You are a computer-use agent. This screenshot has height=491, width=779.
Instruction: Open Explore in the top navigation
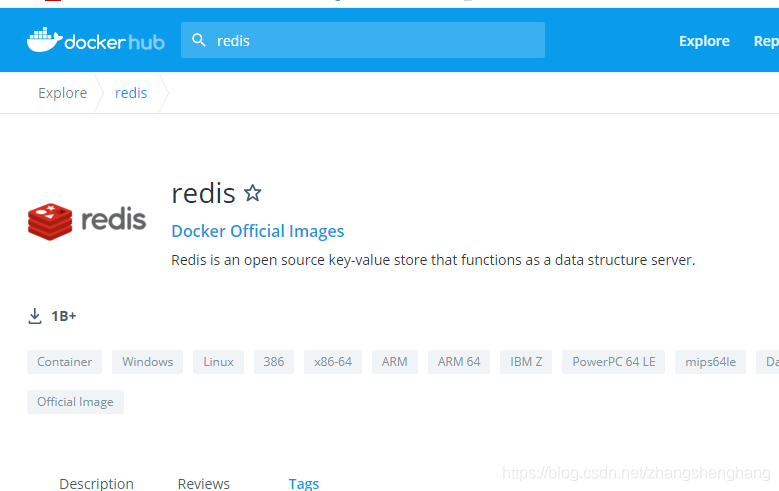pyautogui.click(x=704, y=41)
